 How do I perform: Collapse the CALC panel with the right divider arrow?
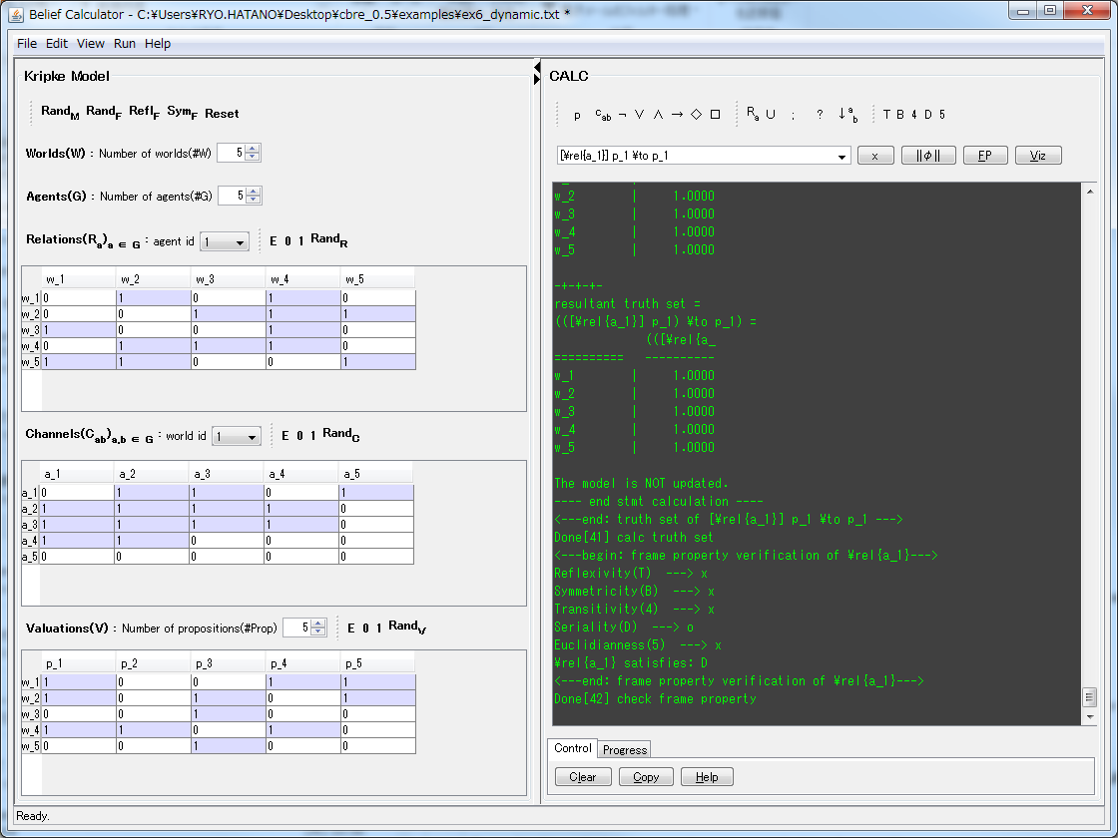pyautogui.click(x=536, y=78)
